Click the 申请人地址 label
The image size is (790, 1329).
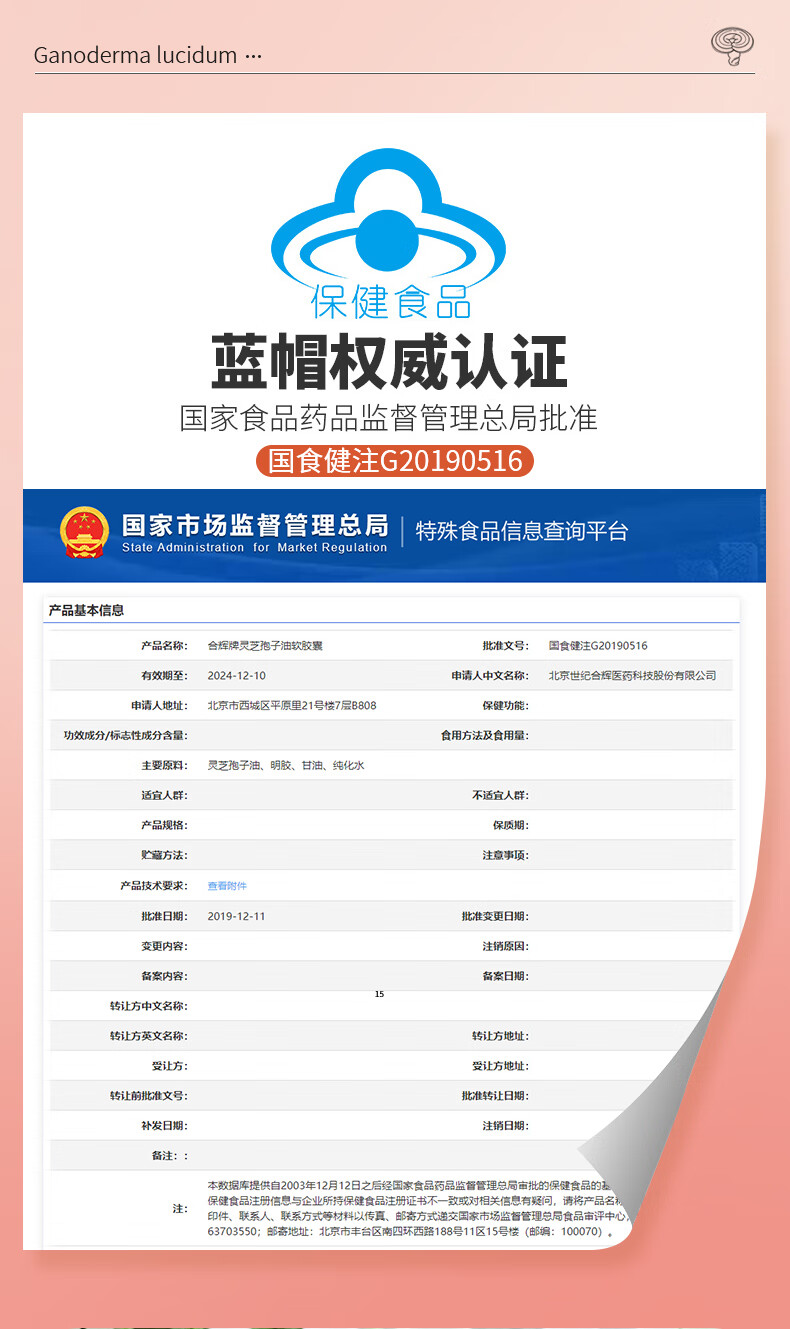pyautogui.click(x=159, y=706)
